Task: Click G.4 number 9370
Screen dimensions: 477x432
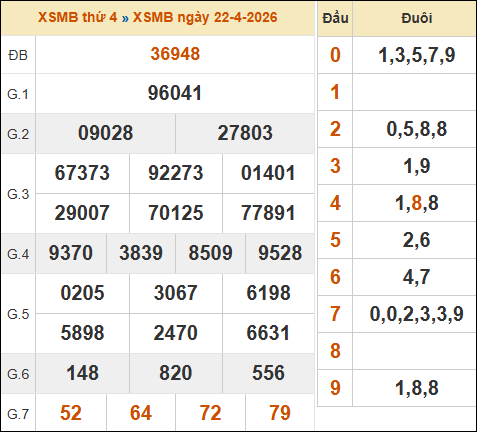Action: [71, 253]
